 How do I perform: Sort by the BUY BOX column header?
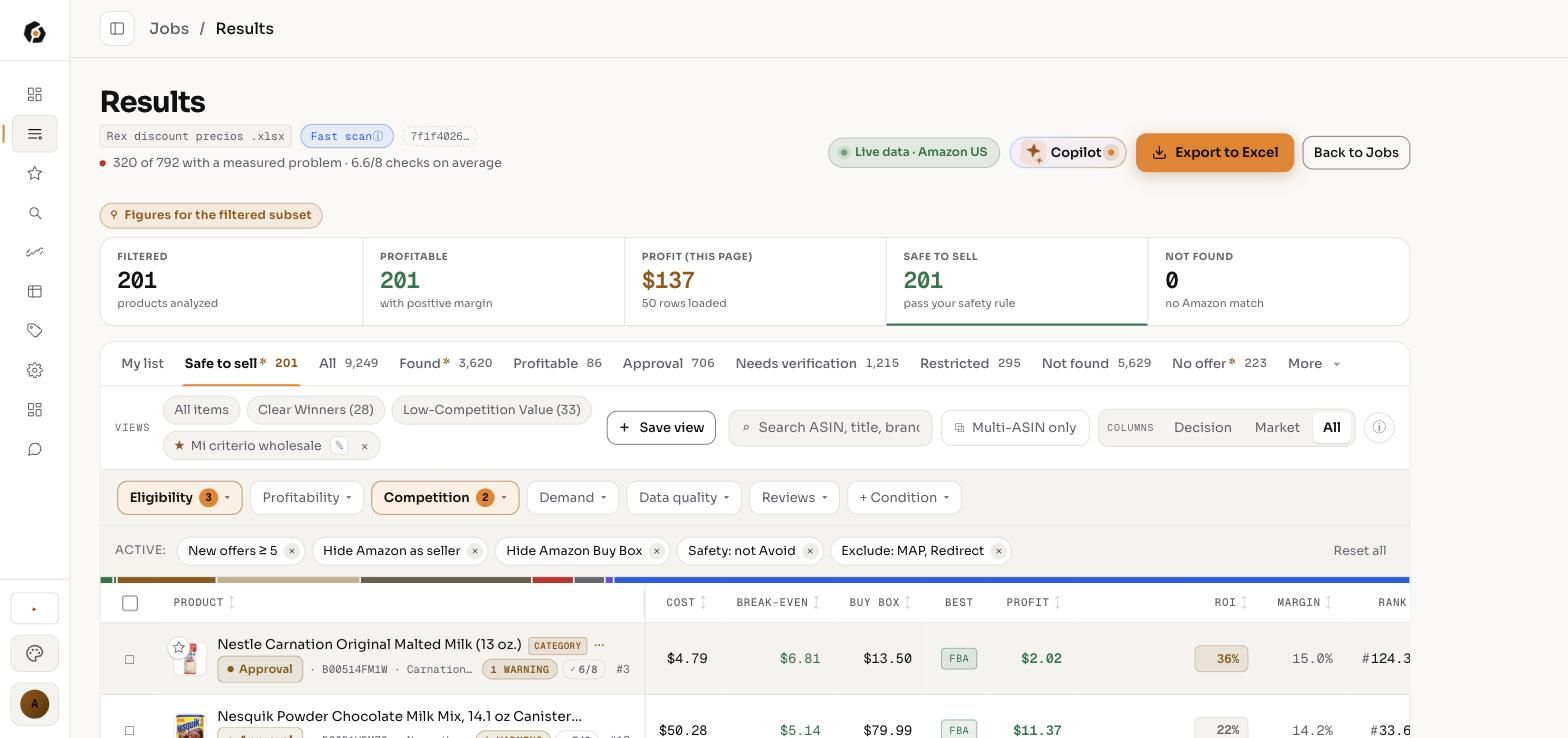880,602
